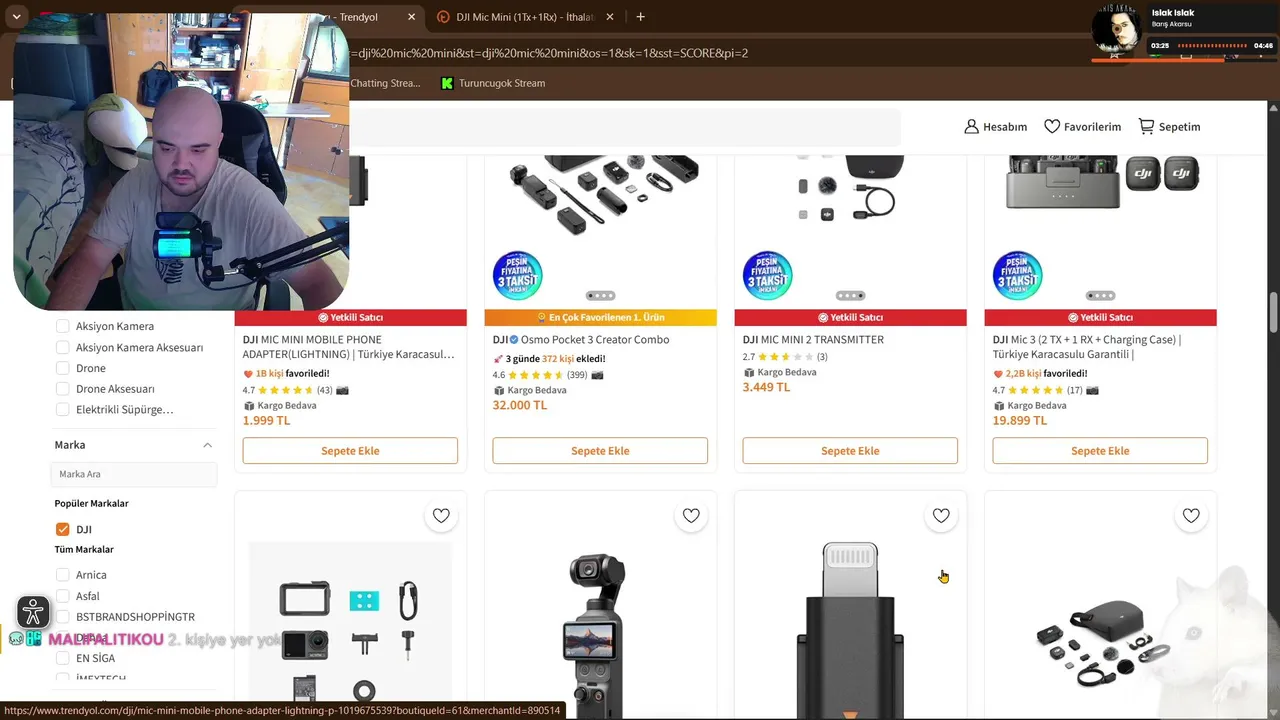Screen dimensions: 1280x720
Task: Open the Sepetim cart icon
Action: [x=1146, y=127]
